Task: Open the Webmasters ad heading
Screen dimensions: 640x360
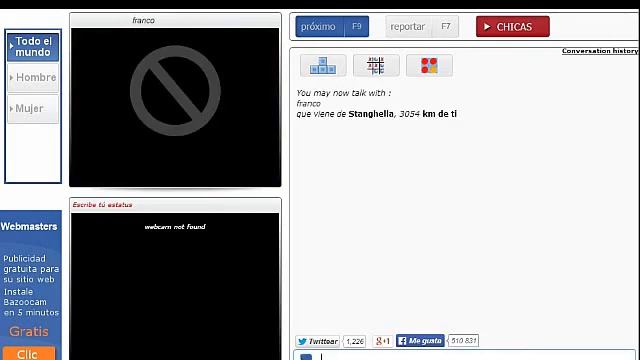Action: click(x=29, y=227)
